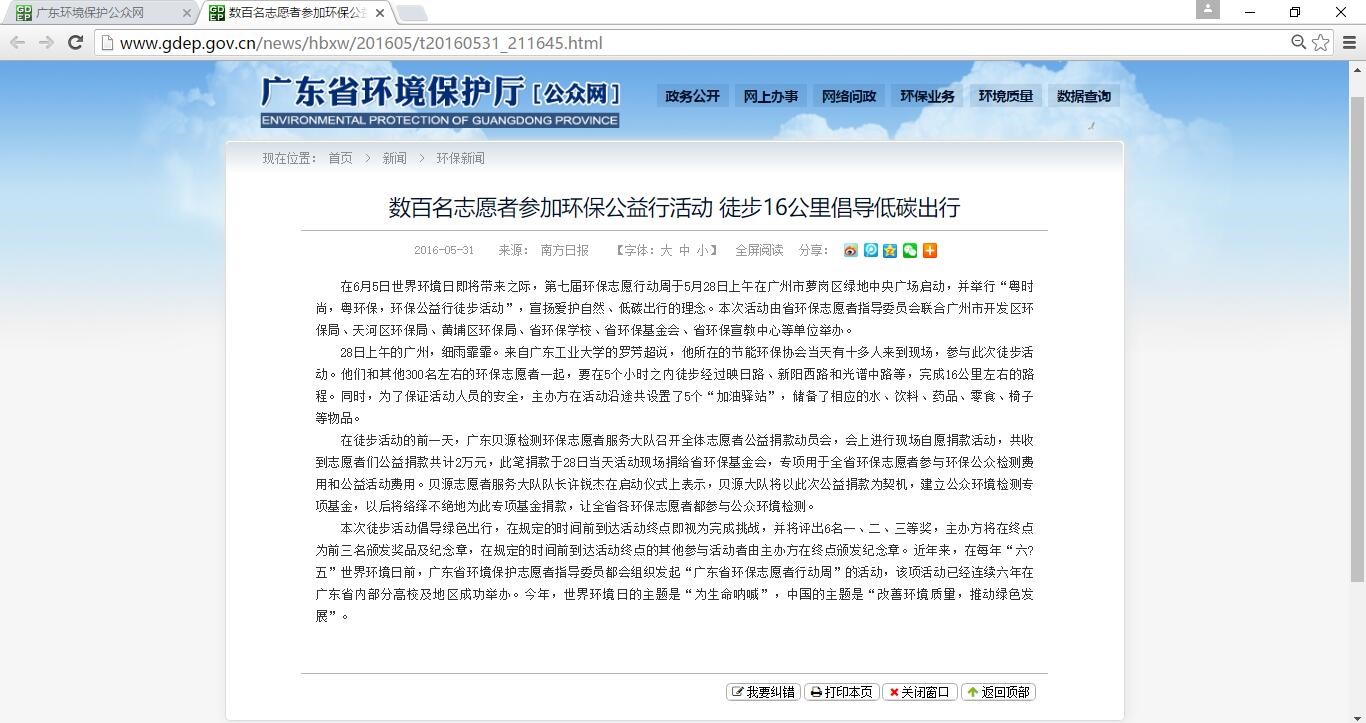Open more share options plus icon
This screenshot has height=723, width=1366.
tap(930, 250)
